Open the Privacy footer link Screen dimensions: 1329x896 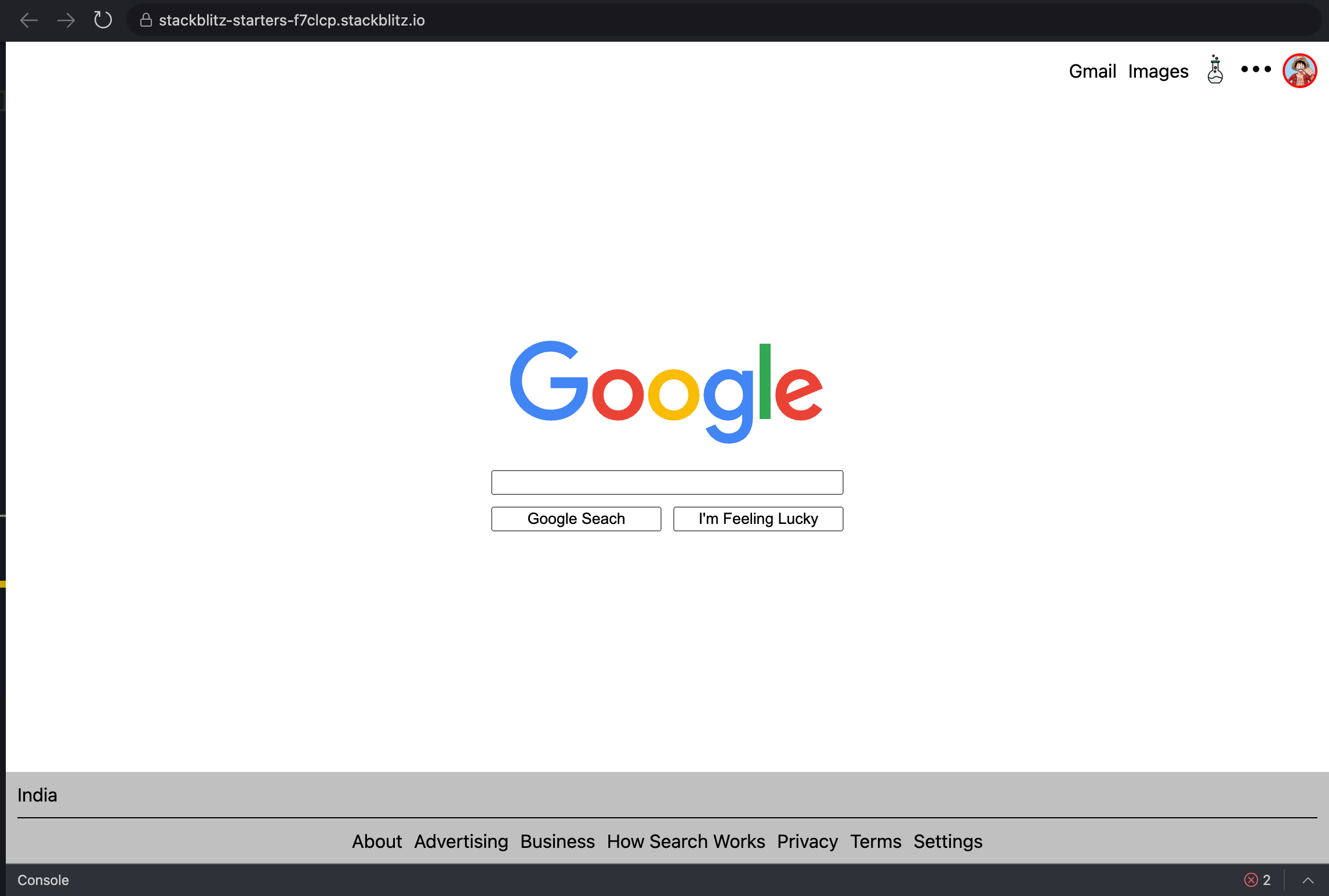tap(807, 842)
